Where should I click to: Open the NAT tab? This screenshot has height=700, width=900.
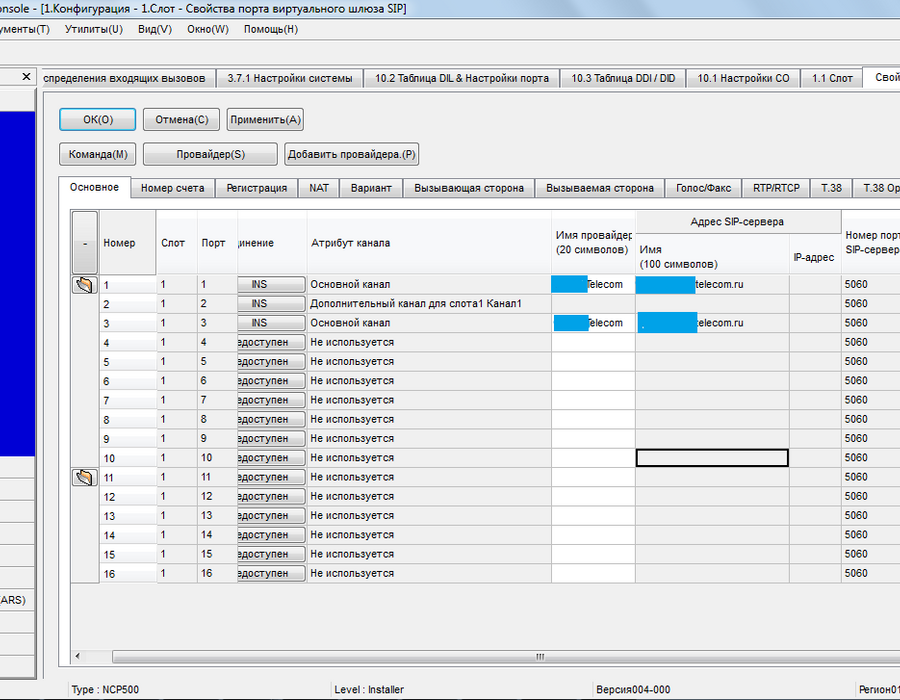[x=319, y=188]
